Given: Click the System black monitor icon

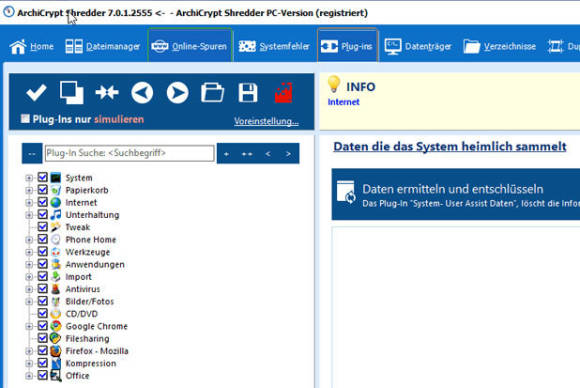Looking at the screenshot, I should [56, 178].
